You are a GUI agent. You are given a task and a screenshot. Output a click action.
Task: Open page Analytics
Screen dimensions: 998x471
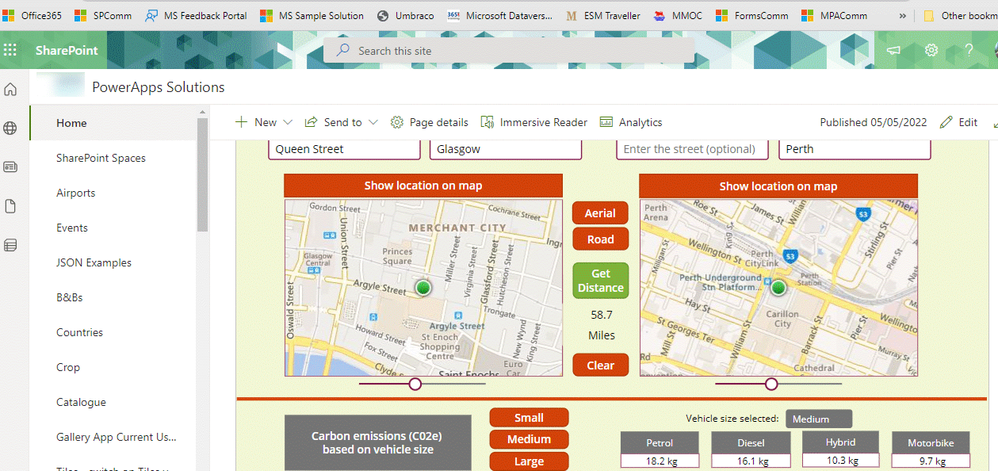[x=631, y=122]
